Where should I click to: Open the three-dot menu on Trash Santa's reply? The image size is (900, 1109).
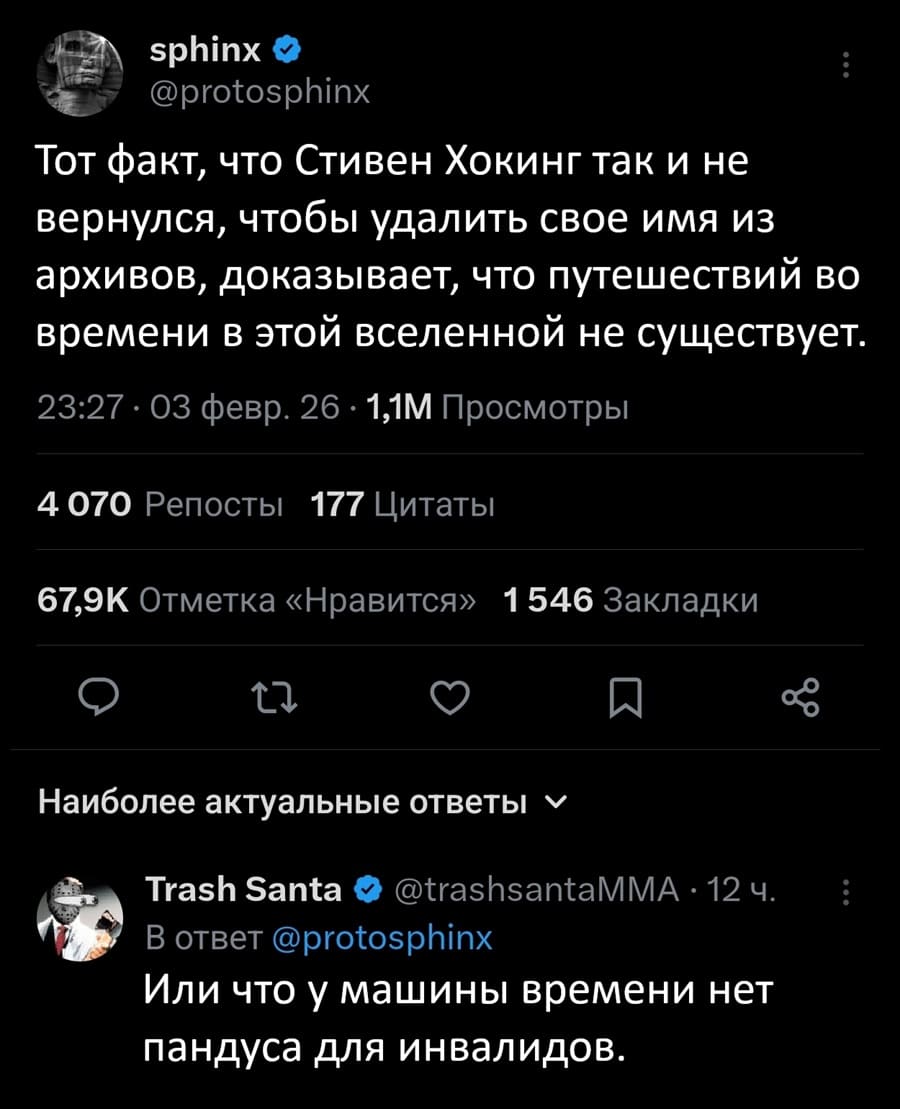point(845,890)
